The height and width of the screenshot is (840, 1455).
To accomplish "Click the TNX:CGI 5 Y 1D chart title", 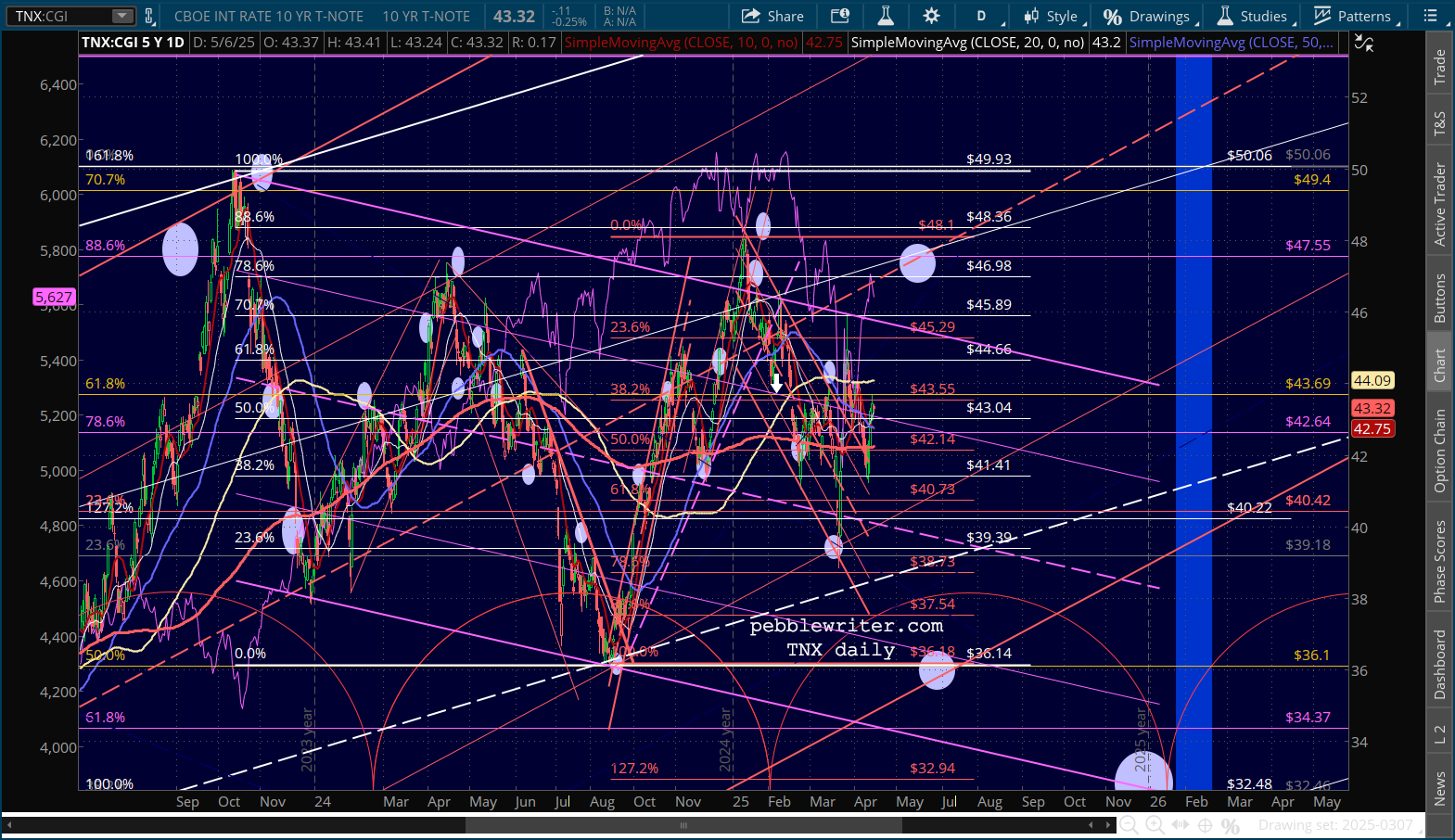I will pyautogui.click(x=133, y=43).
